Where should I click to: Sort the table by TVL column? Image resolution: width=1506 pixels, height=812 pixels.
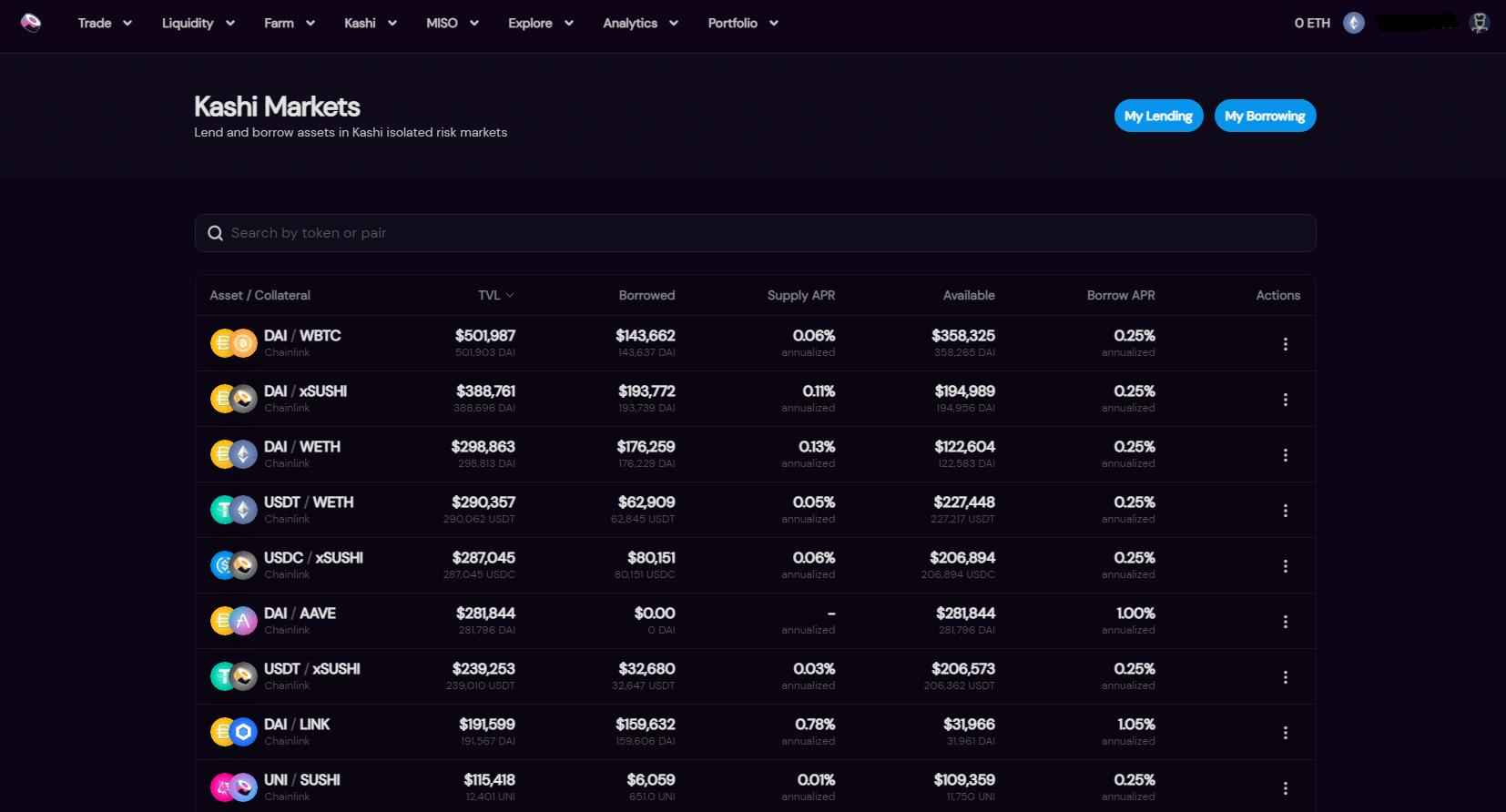coord(496,295)
